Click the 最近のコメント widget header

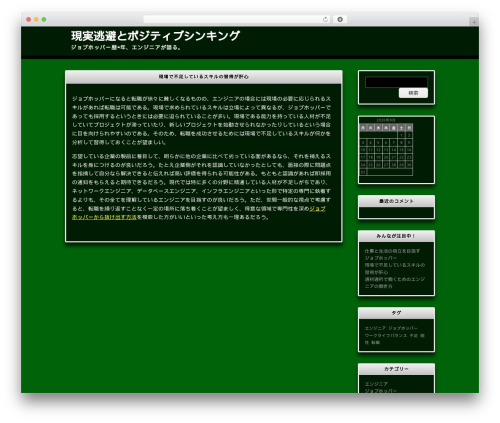[x=396, y=201]
